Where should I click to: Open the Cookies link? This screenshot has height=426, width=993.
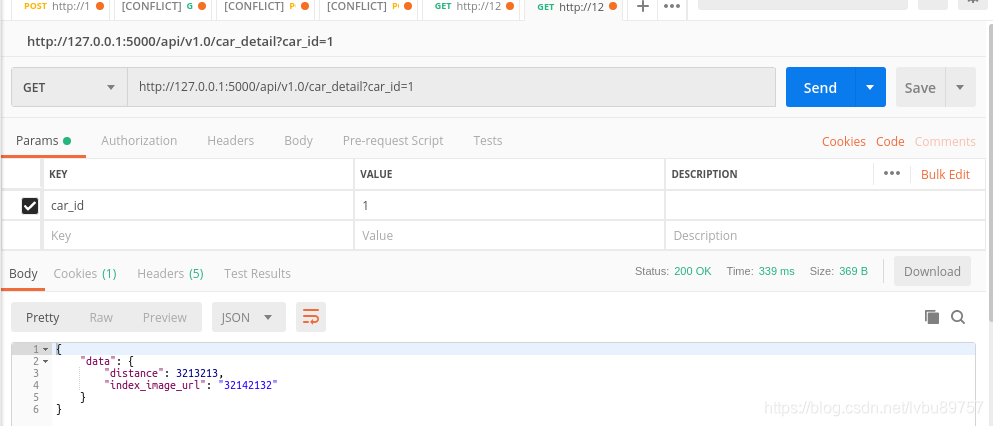(x=844, y=141)
